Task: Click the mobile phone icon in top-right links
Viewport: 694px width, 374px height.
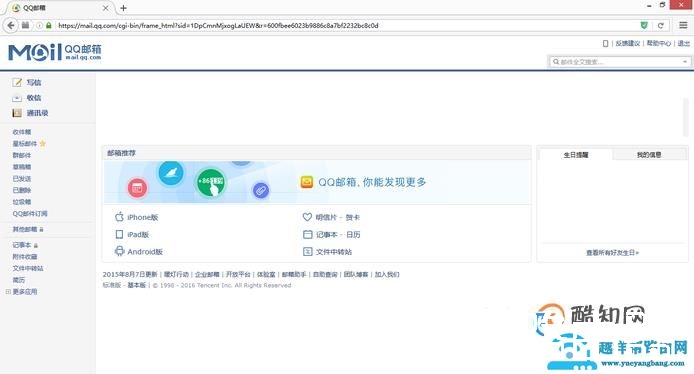Action: click(605, 43)
